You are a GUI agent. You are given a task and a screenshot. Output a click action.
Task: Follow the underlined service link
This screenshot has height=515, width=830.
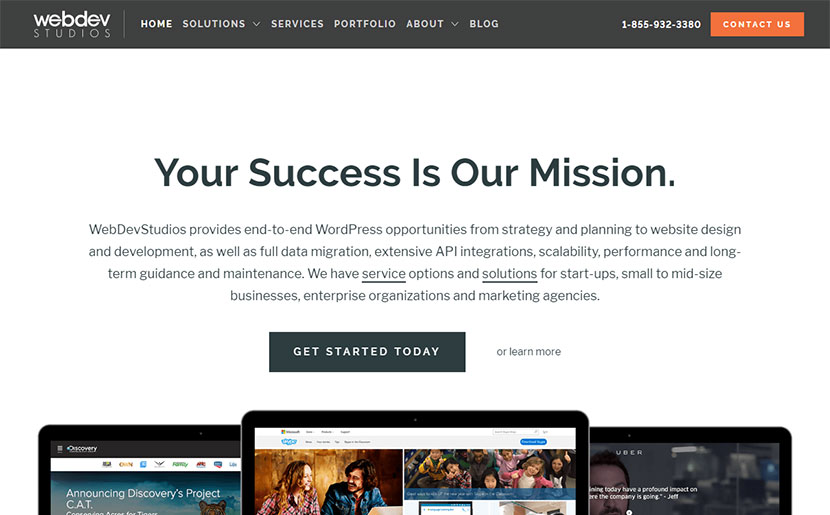pyautogui.click(x=384, y=274)
